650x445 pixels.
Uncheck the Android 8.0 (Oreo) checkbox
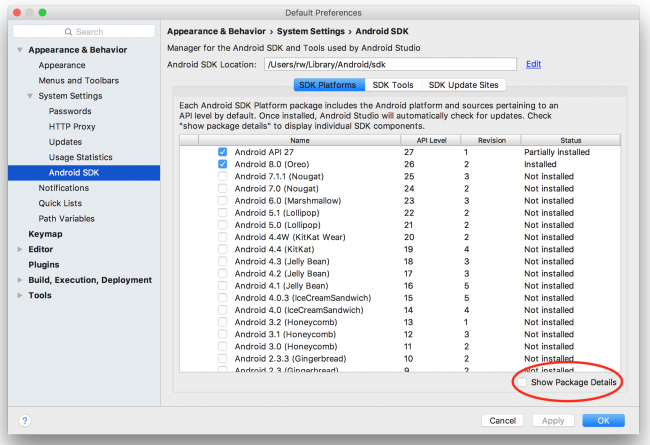tap(223, 164)
